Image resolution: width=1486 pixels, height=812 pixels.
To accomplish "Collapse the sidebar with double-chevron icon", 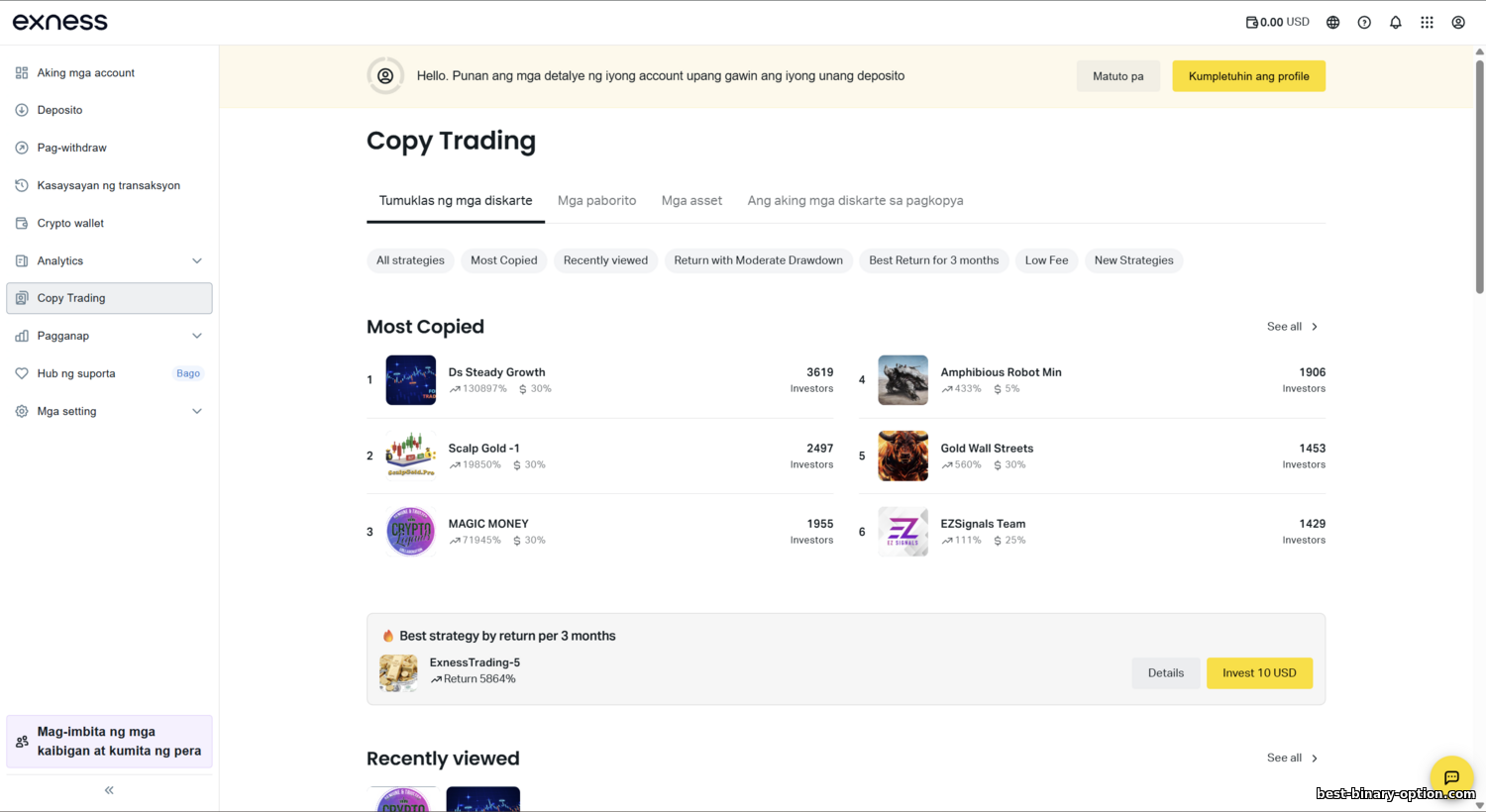I will [109, 790].
